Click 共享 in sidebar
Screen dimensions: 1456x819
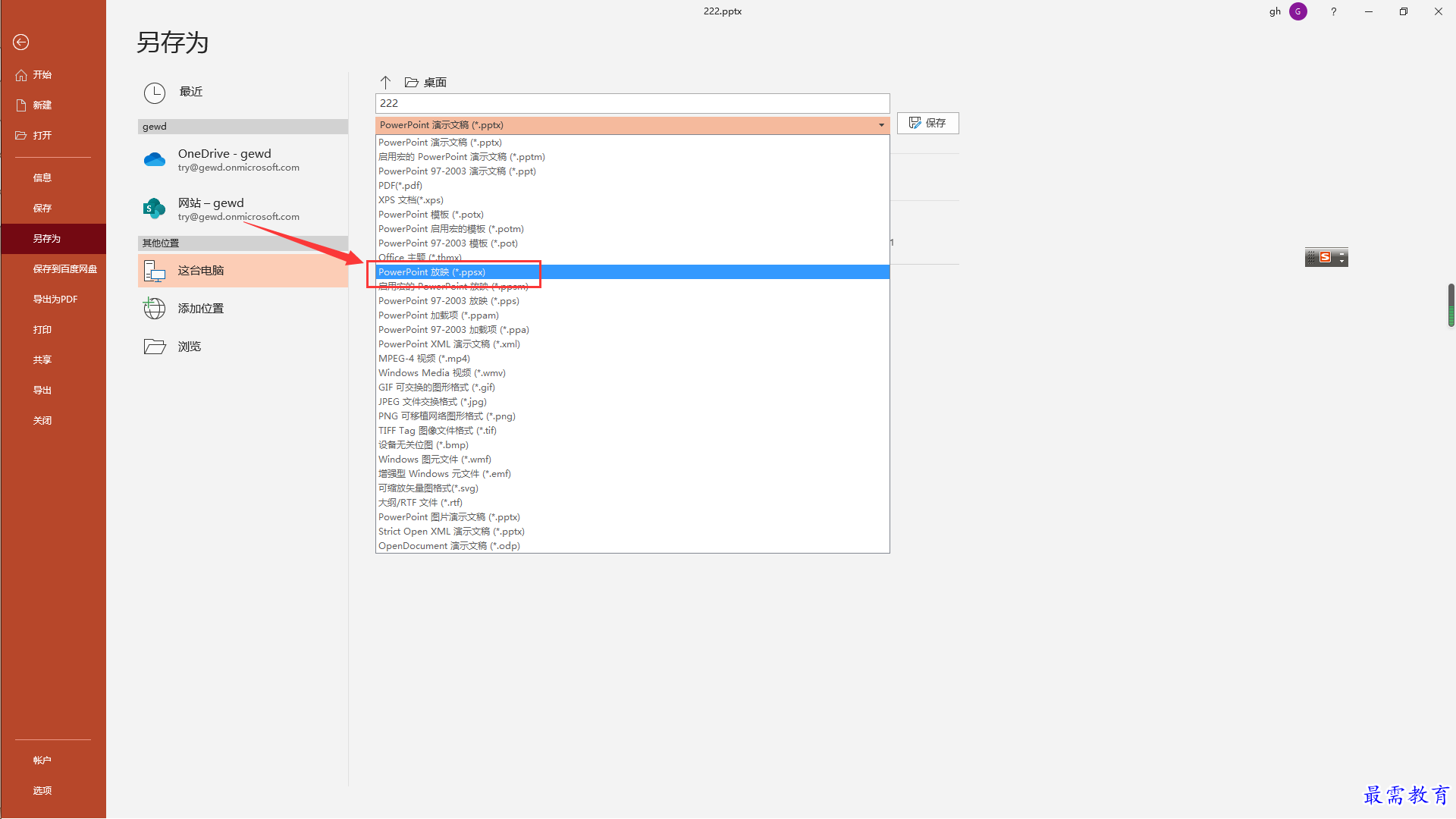pos(53,360)
